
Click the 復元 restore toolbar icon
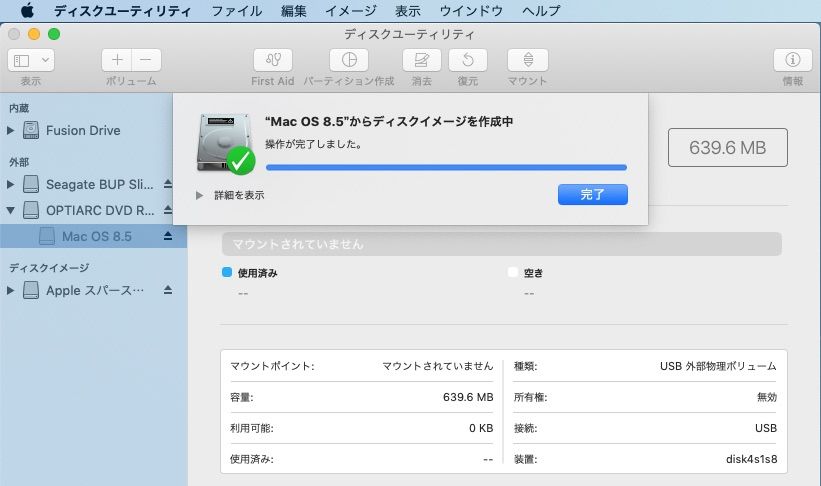click(468, 60)
